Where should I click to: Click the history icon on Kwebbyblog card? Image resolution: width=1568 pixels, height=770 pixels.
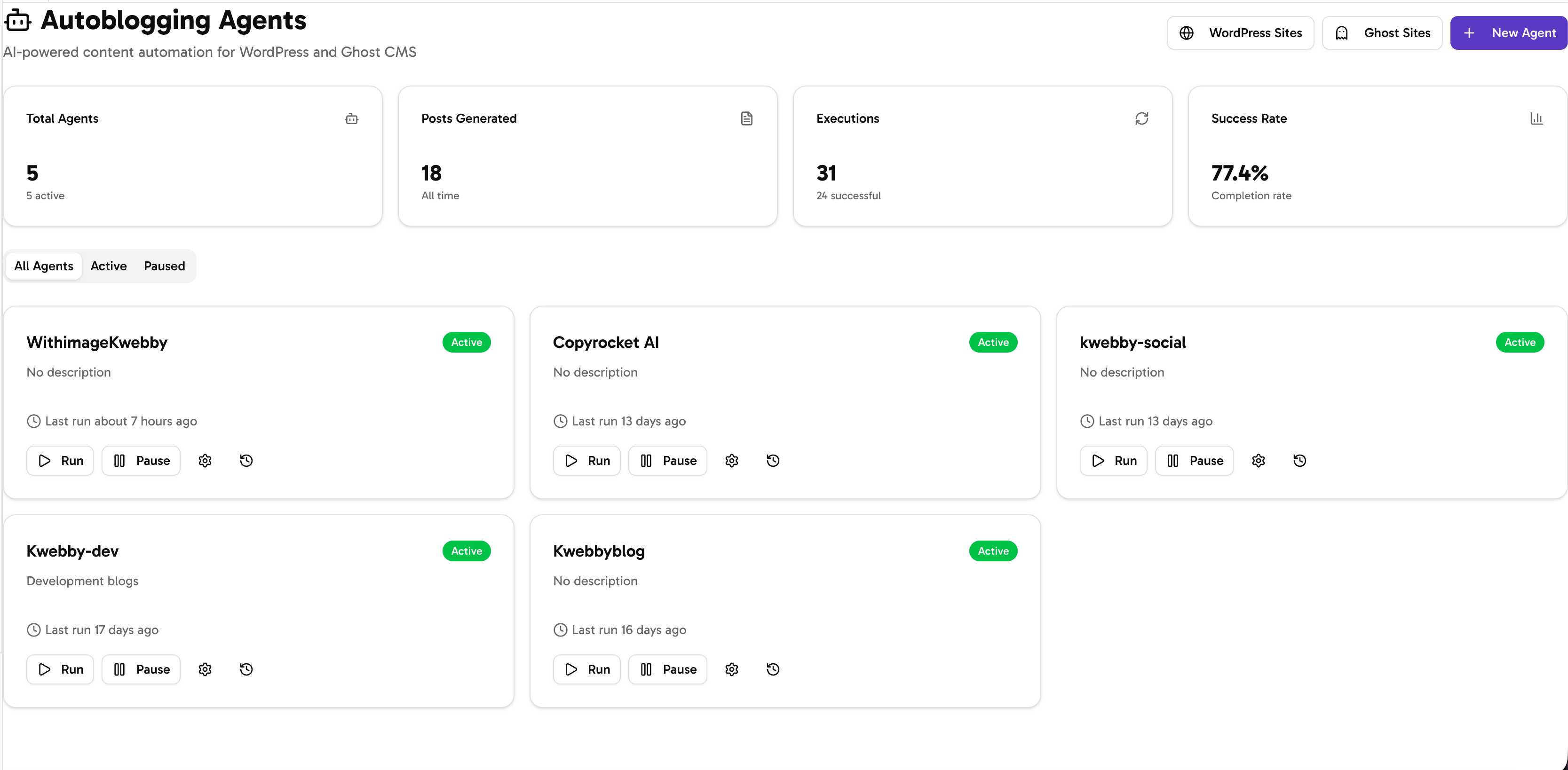tap(772, 669)
